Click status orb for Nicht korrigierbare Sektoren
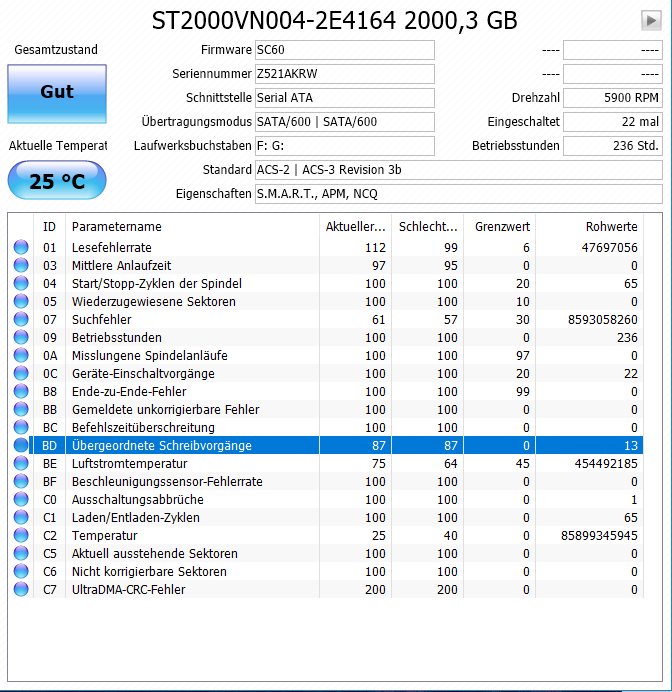672x692 pixels. point(21,571)
